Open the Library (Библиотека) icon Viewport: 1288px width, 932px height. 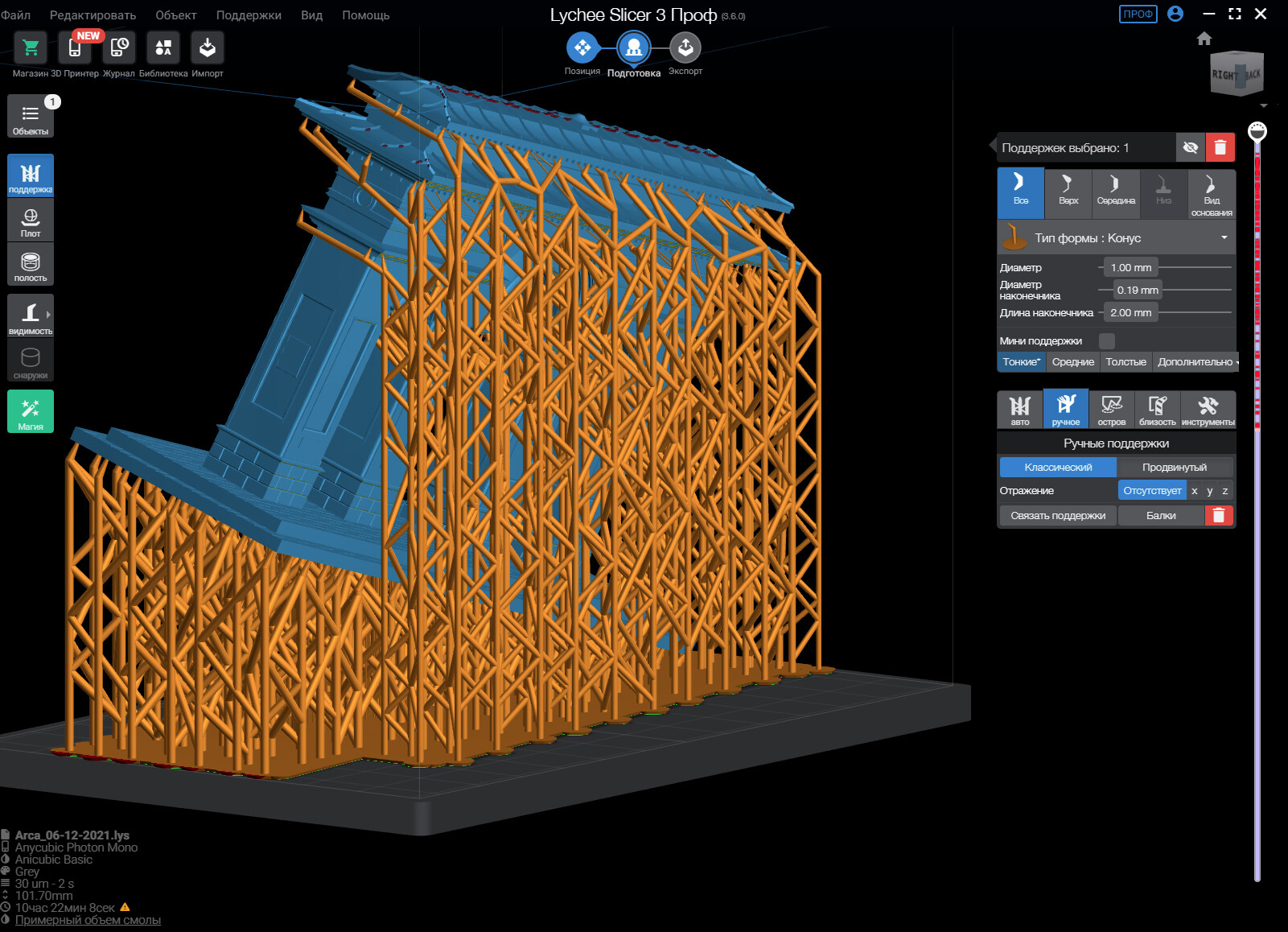click(163, 48)
